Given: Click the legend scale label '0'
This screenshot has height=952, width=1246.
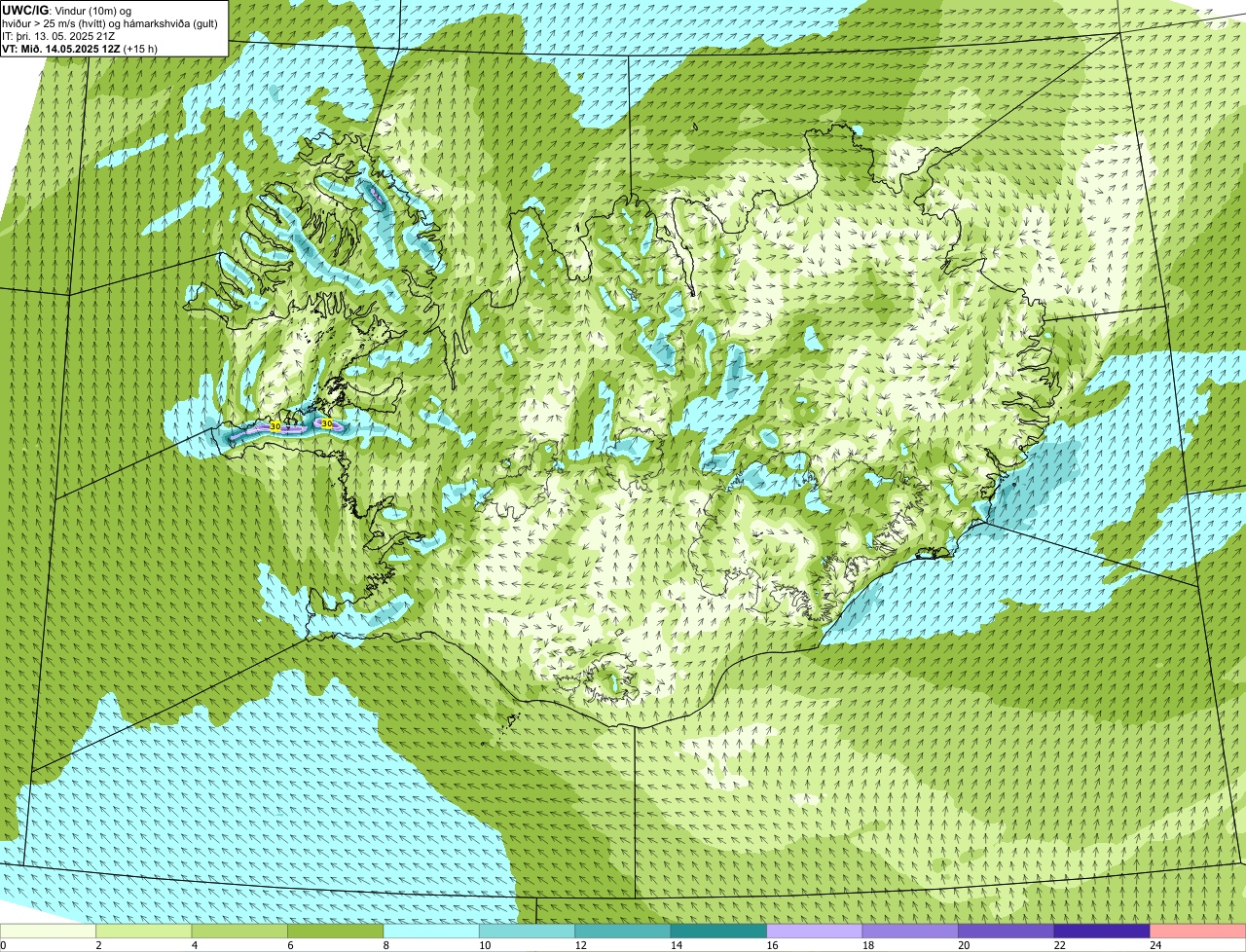Looking at the screenshot, I should (3, 944).
